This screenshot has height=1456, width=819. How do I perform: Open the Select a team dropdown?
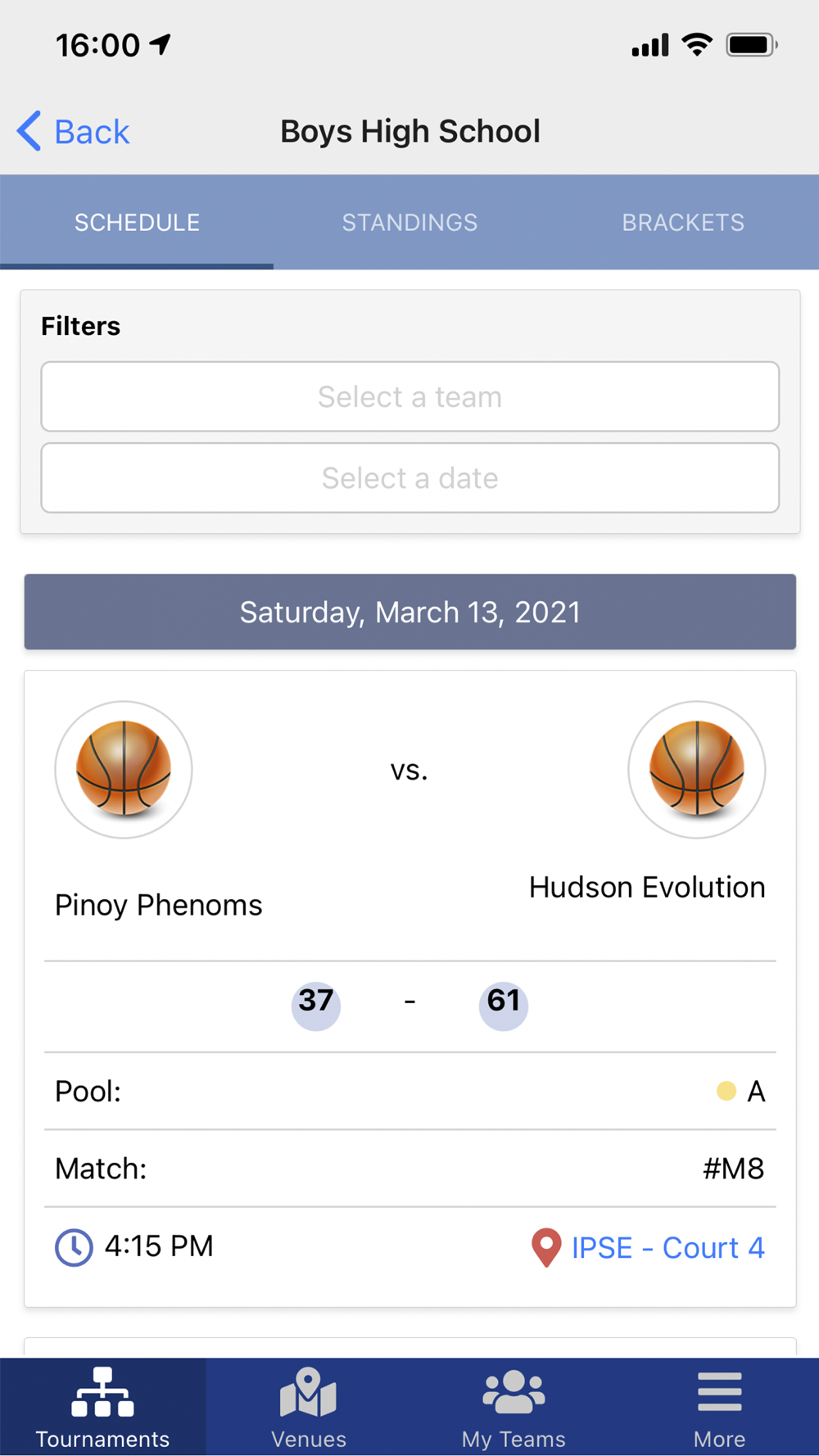410,396
